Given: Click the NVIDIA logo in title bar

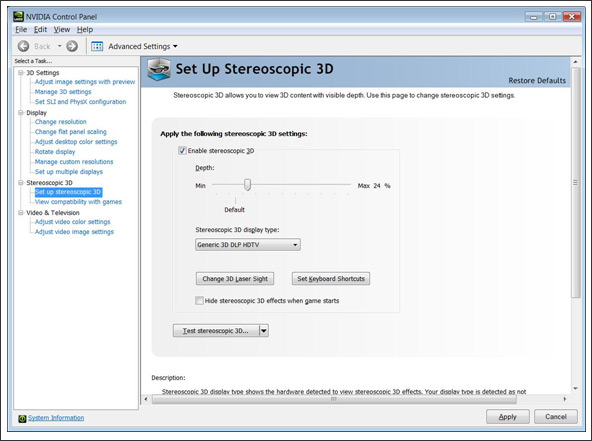Looking at the screenshot, I should tap(18, 16).
